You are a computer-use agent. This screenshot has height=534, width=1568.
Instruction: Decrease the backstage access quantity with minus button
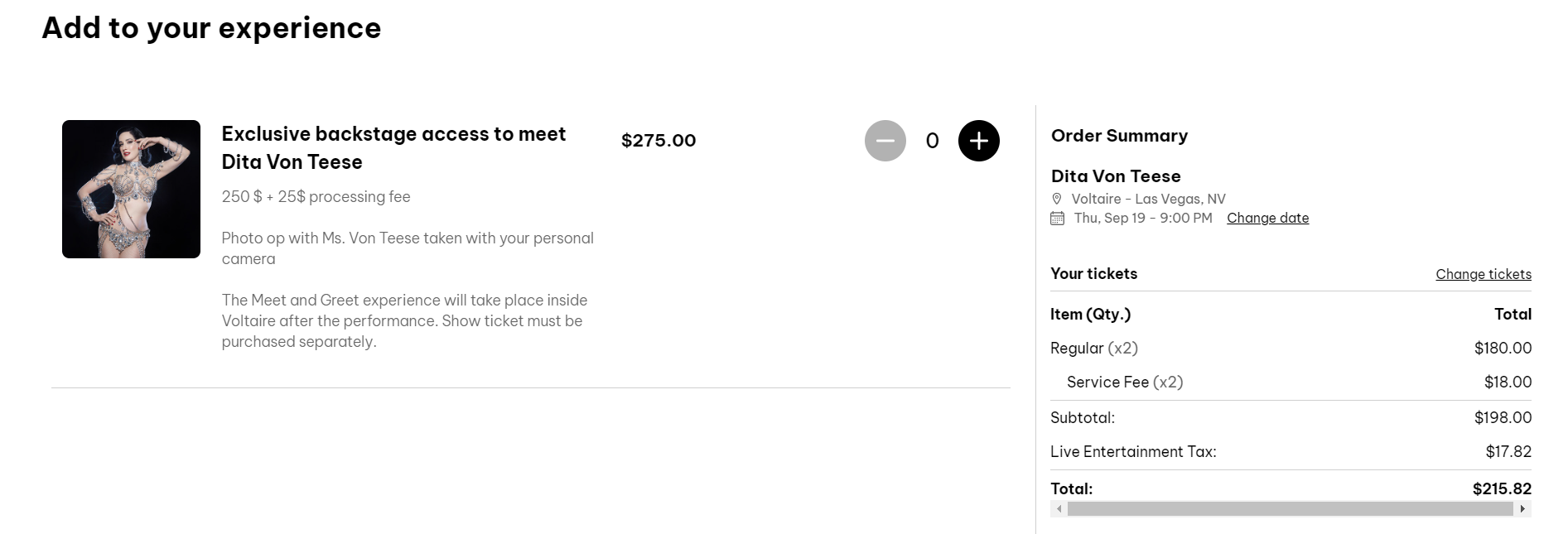(x=885, y=141)
